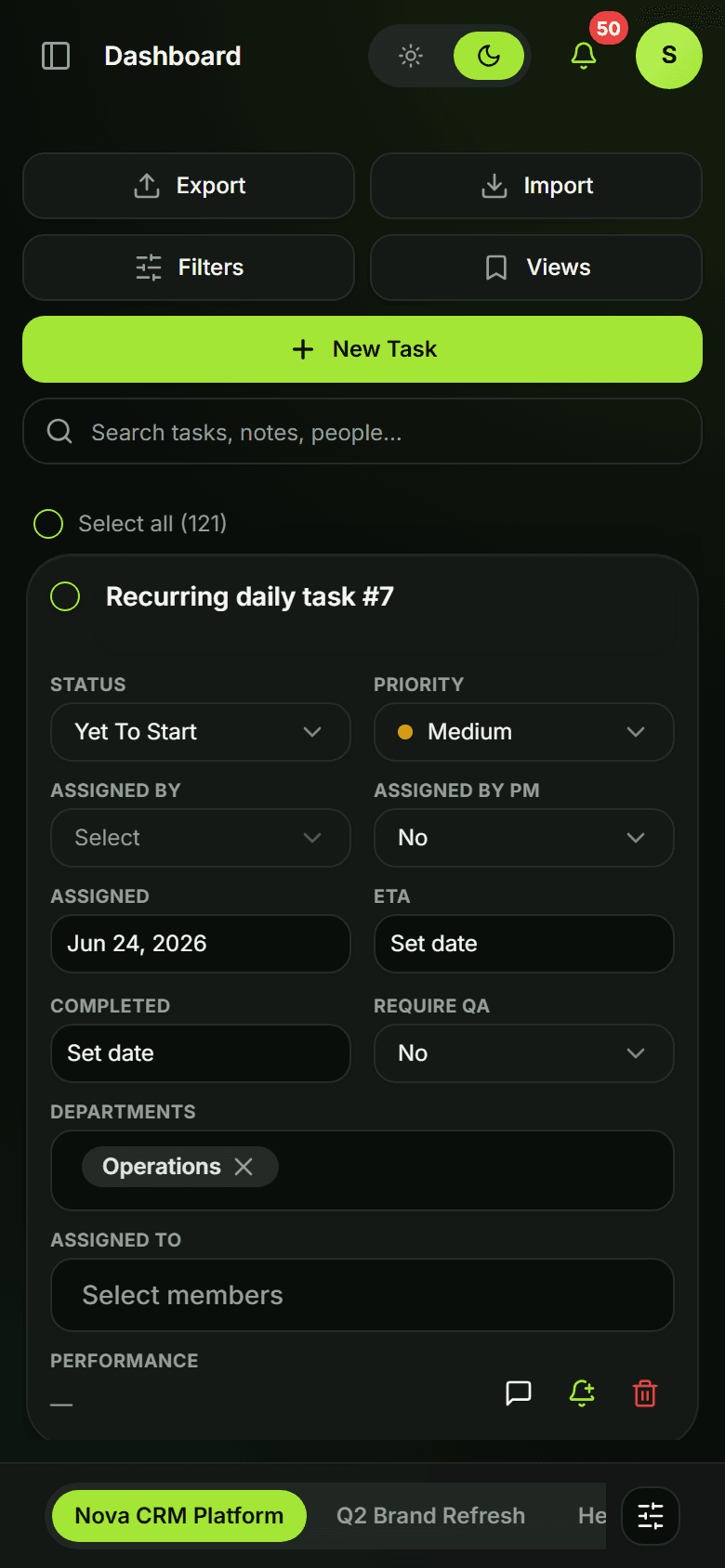Switch to Q2 Brand Refresh tab
725x1568 pixels.
click(431, 1516)
